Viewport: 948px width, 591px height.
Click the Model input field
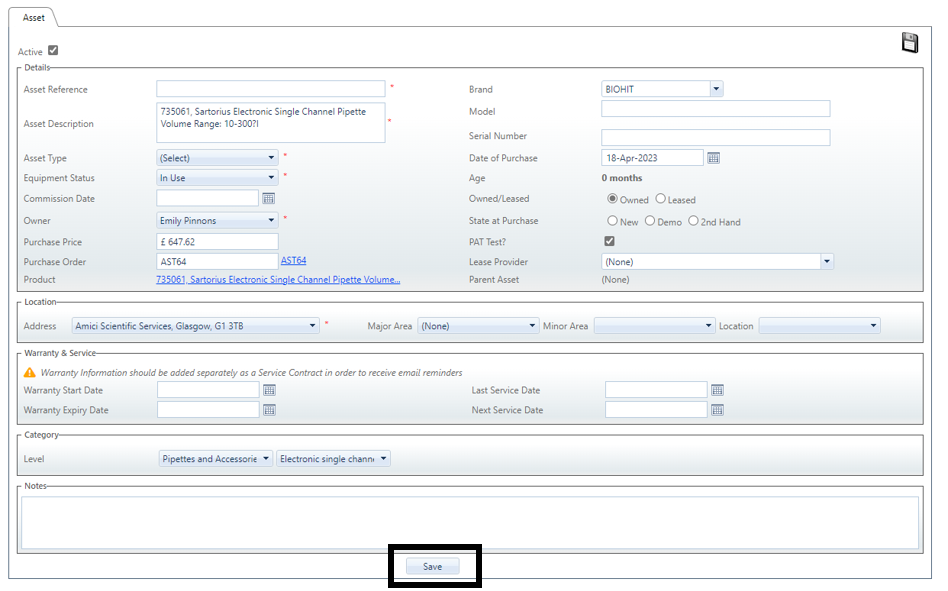[716, 109]
